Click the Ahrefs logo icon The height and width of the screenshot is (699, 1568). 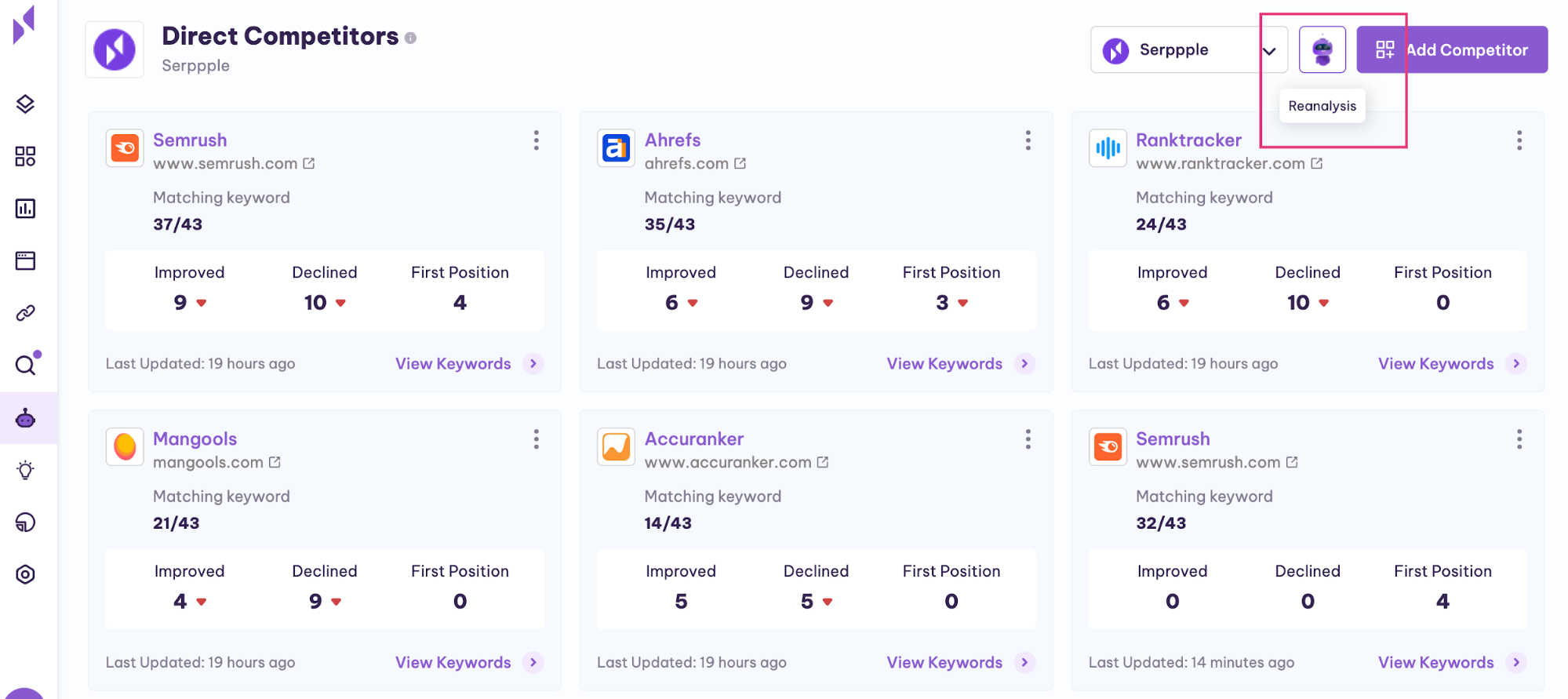coord(616,148)
